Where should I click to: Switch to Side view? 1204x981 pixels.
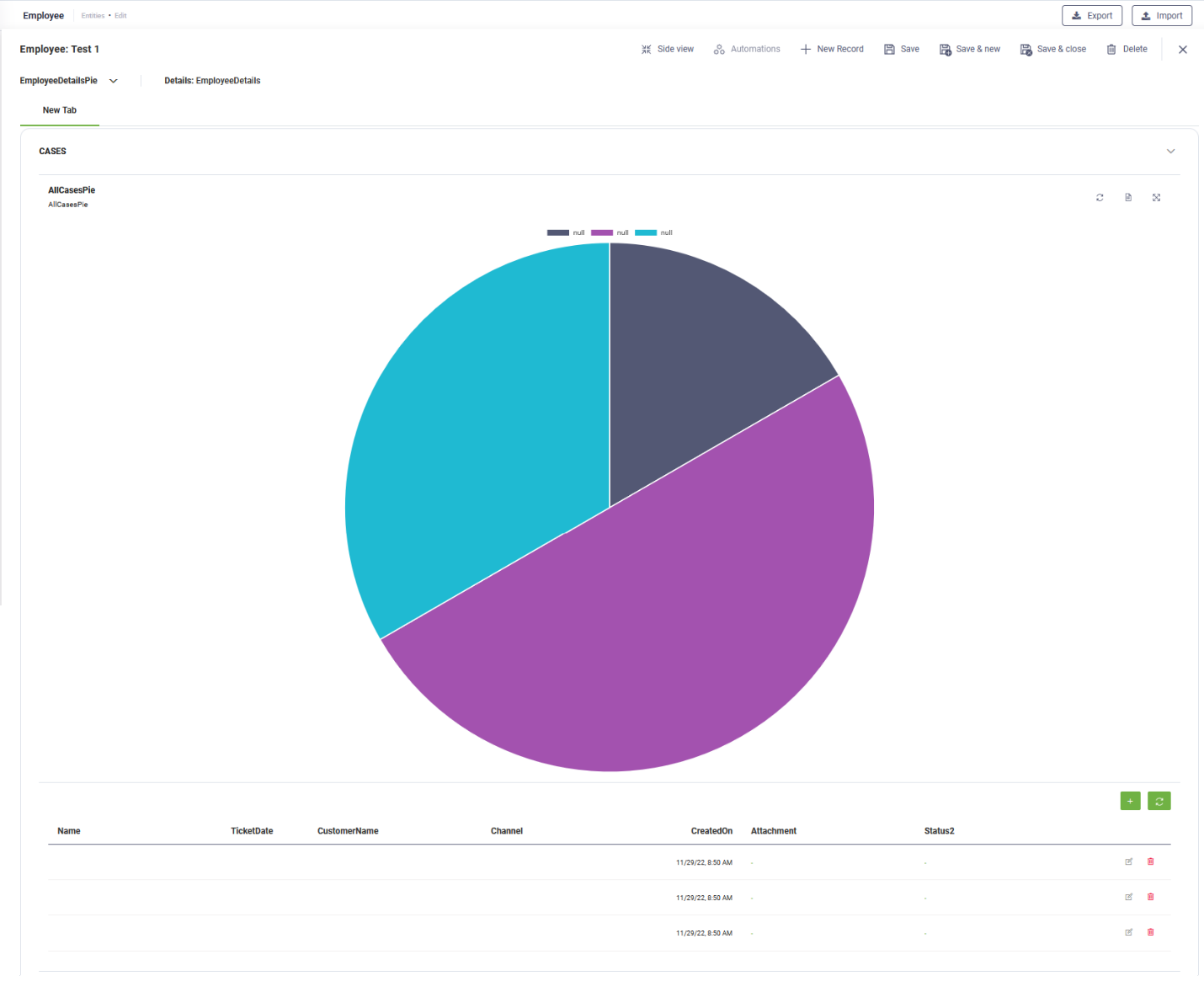point(668,49)
